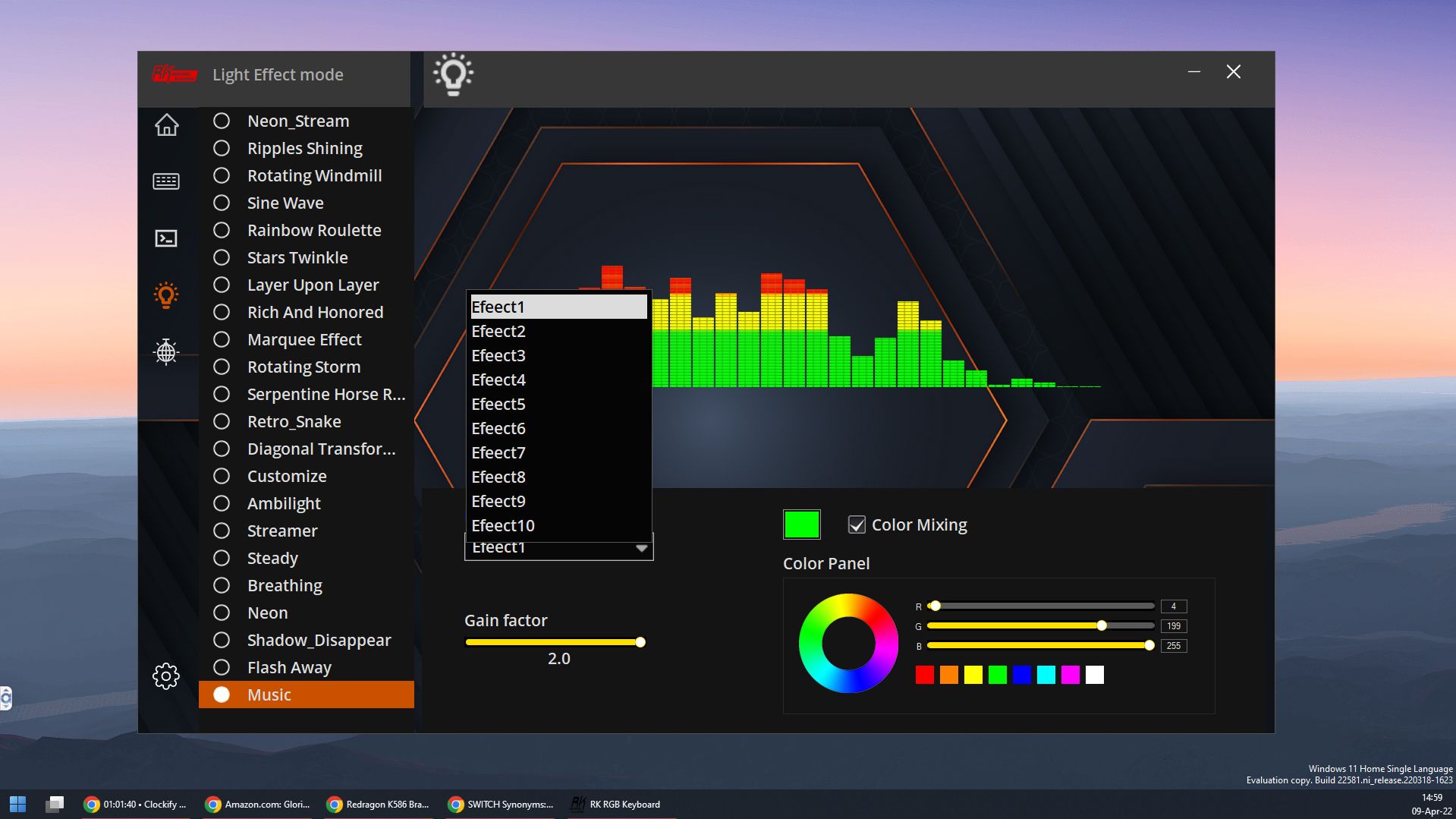Select Retro_Snake light effect

click(x=307, y=421)
